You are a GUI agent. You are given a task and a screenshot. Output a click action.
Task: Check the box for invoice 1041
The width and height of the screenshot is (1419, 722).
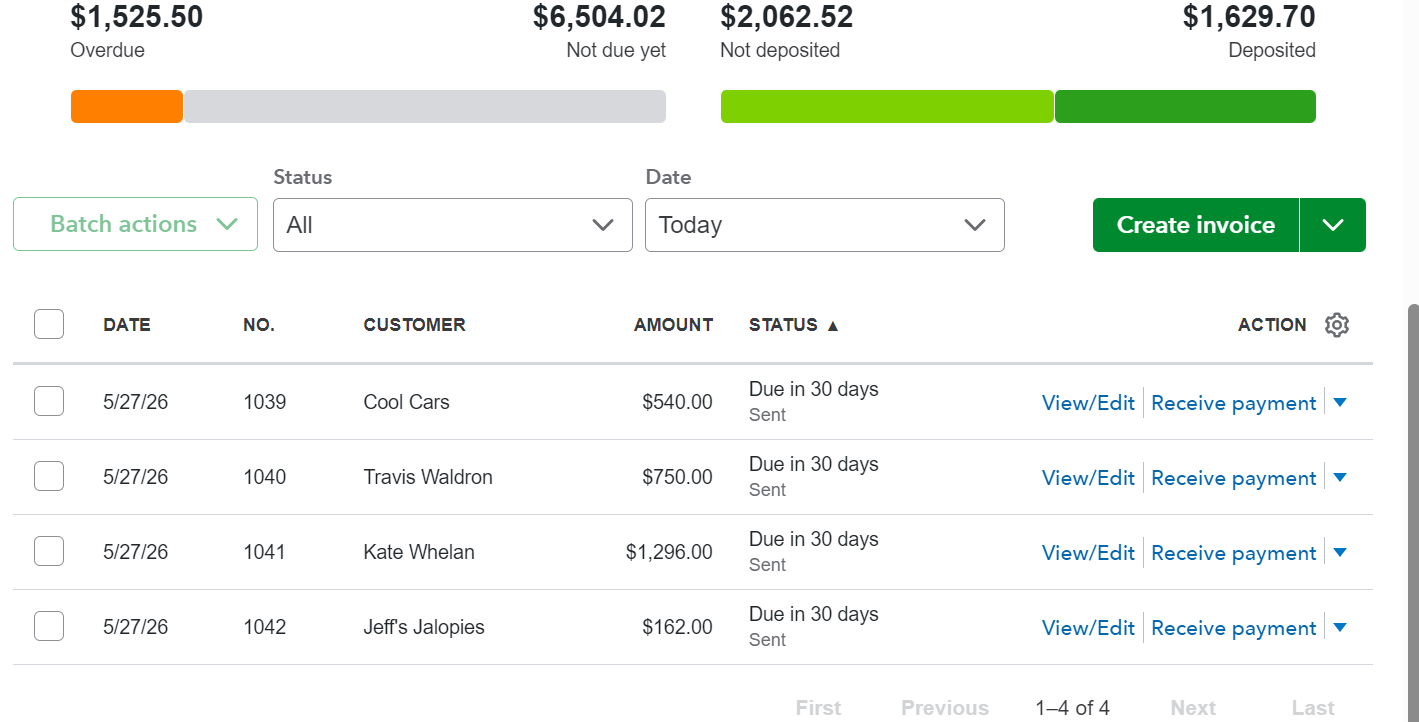tap(49, 551)
